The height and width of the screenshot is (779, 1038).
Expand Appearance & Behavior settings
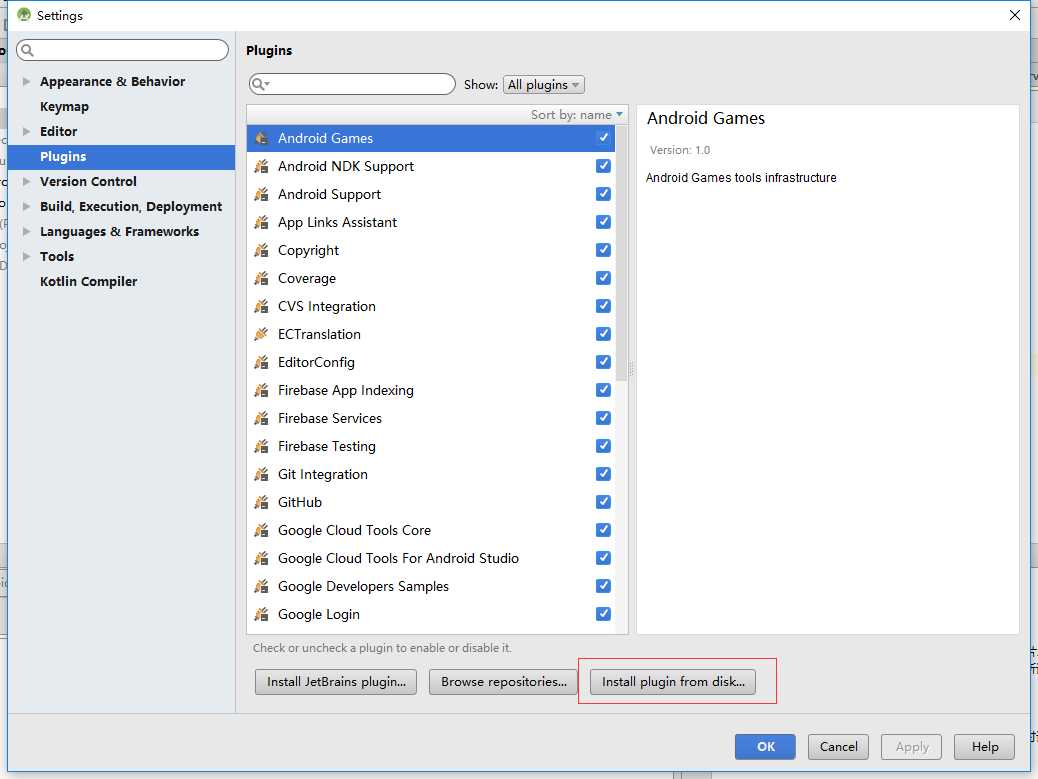coord(26,81)
